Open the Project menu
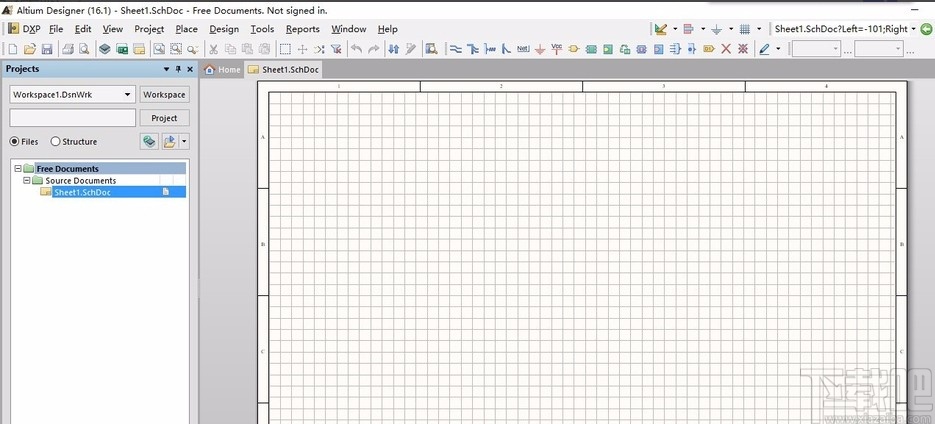The width and height of the screenshot is (935, 424). click(x=149, y=29)
